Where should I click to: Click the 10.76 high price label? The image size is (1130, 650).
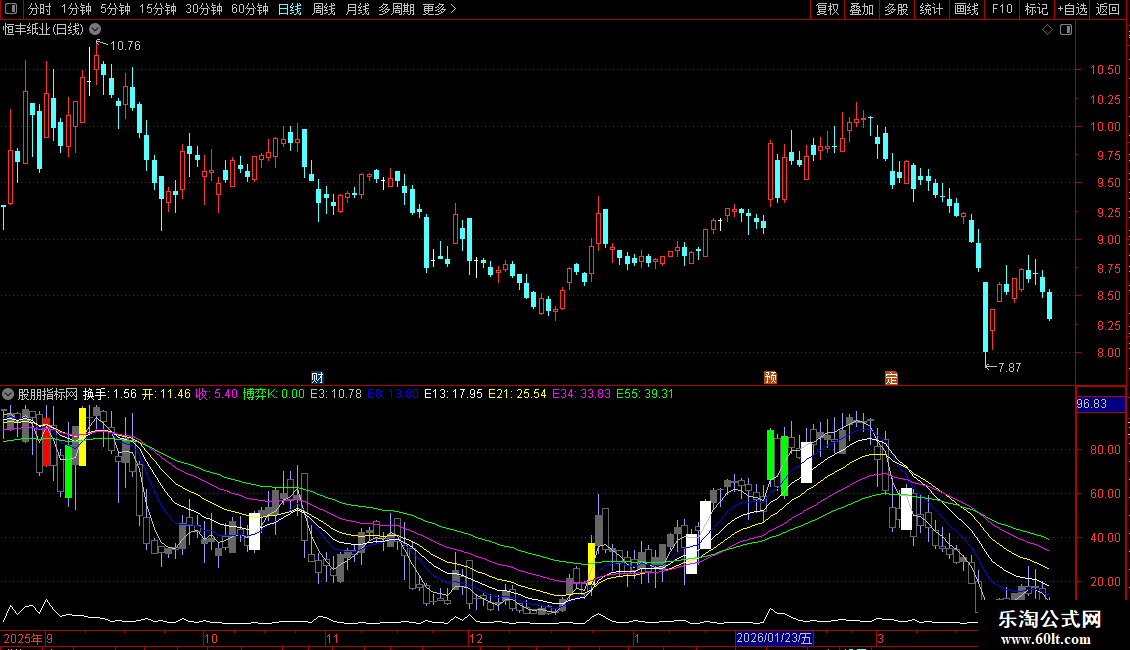[125, 46]
